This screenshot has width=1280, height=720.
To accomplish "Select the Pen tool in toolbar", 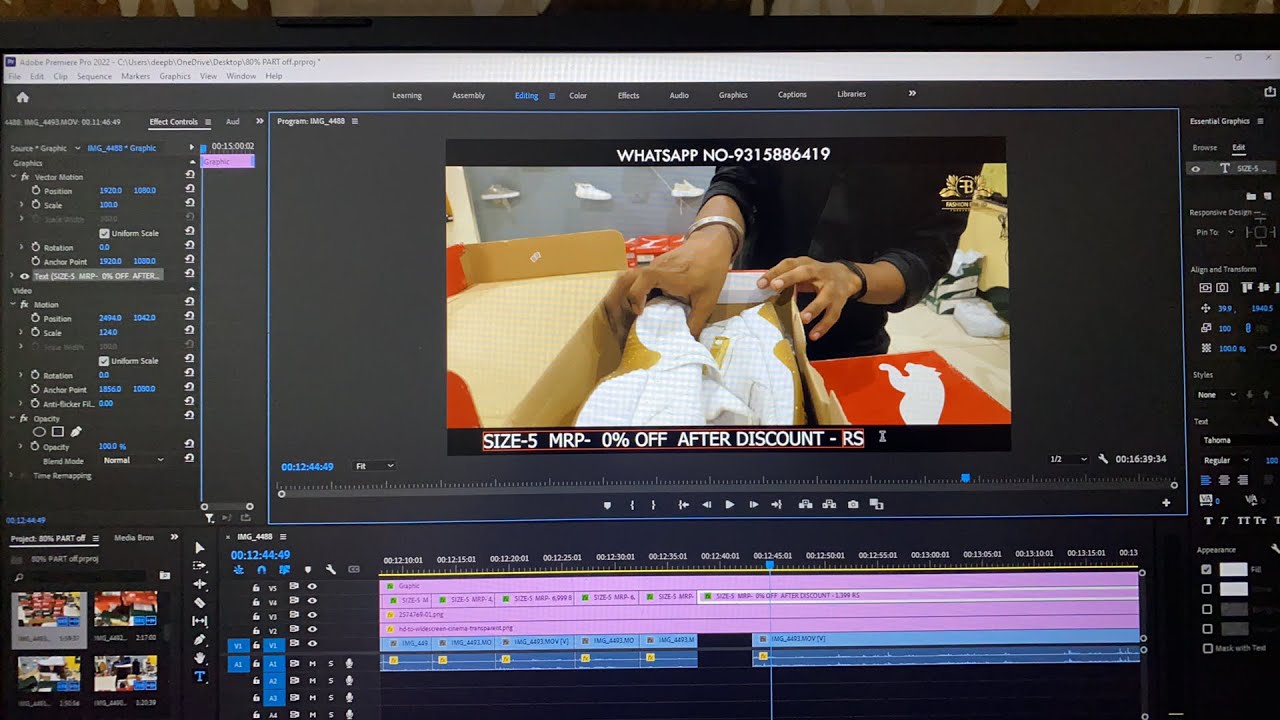I will 199,640.
